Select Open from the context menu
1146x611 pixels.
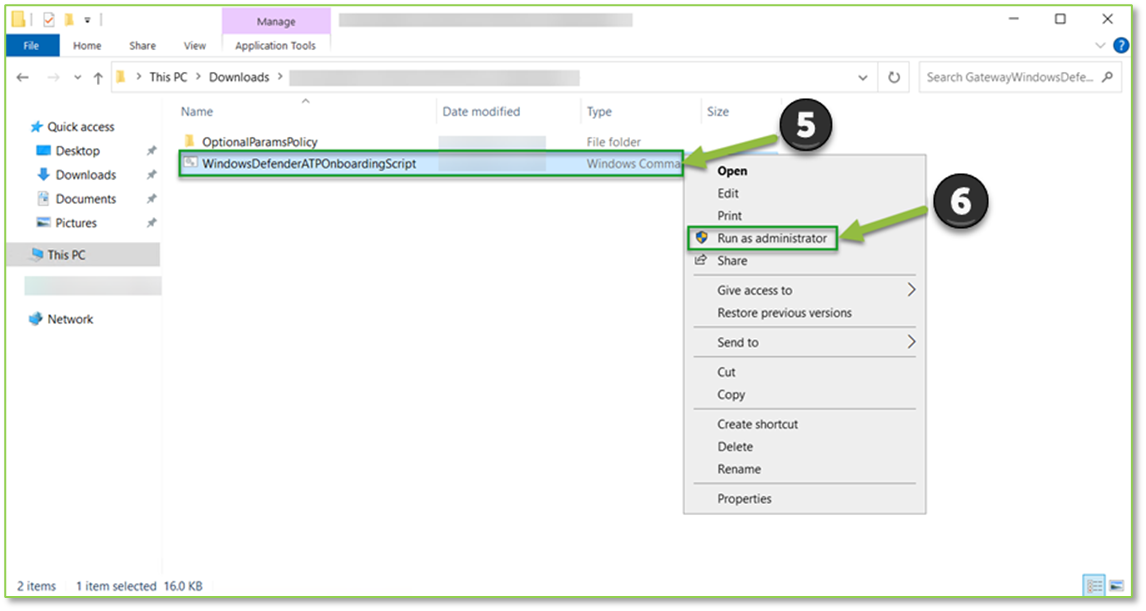coord(732,170)
